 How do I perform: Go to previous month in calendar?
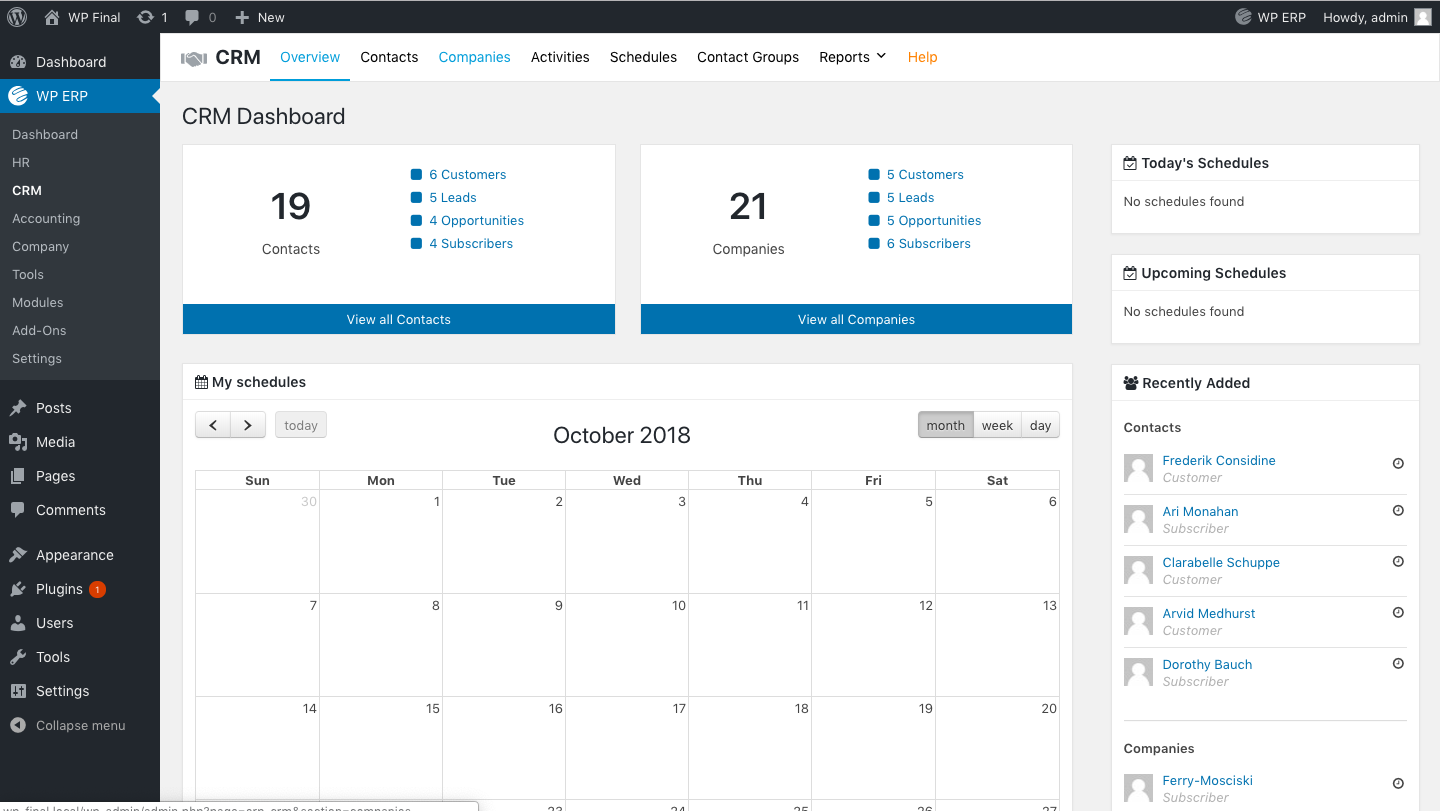pyautogui.click(x=213, y=425)
